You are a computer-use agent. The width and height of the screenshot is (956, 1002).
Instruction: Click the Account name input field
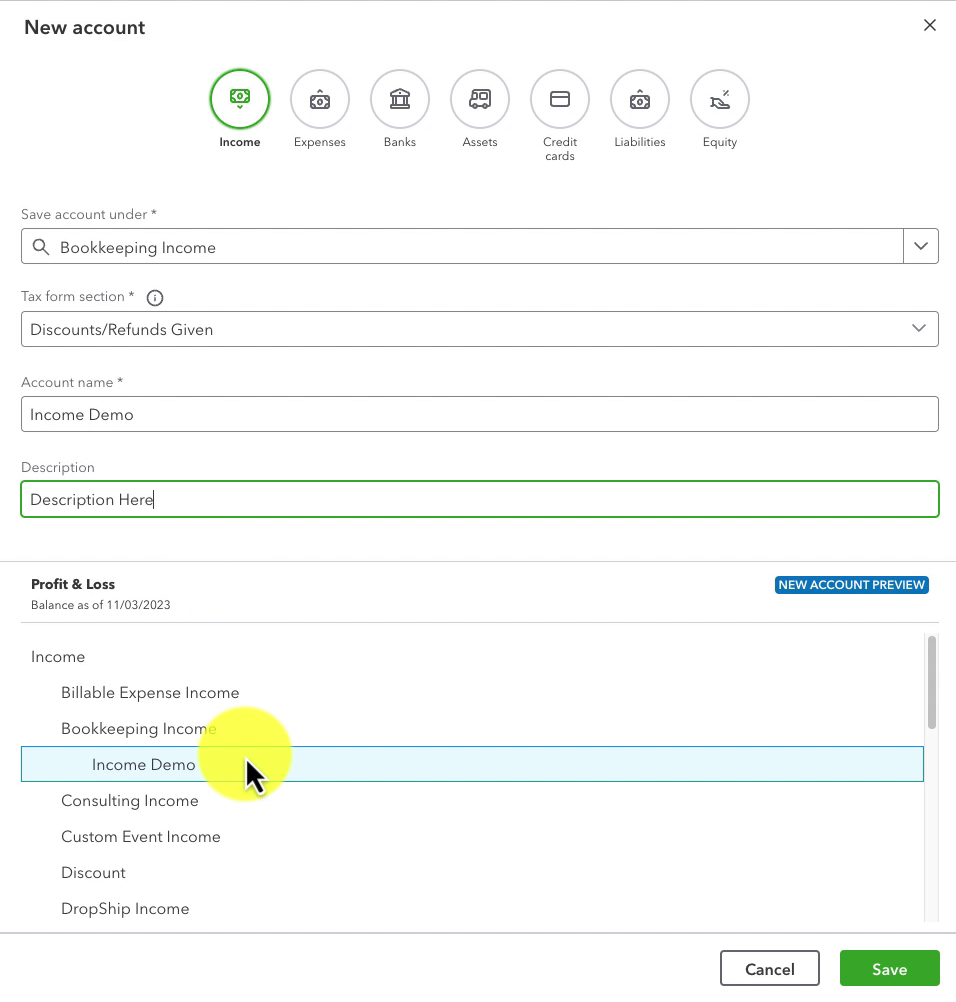480,414
